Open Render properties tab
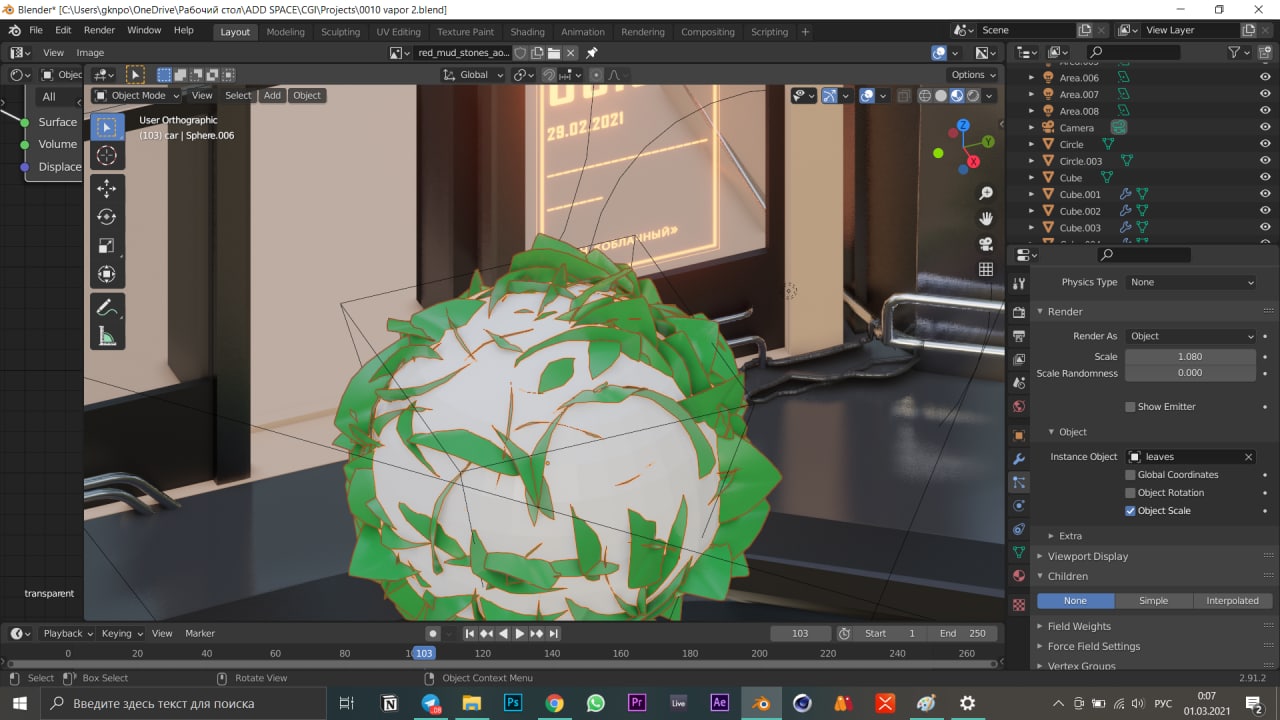Screen dimensions: 1280x720 pyautogui.click(x=1019, y=313)
